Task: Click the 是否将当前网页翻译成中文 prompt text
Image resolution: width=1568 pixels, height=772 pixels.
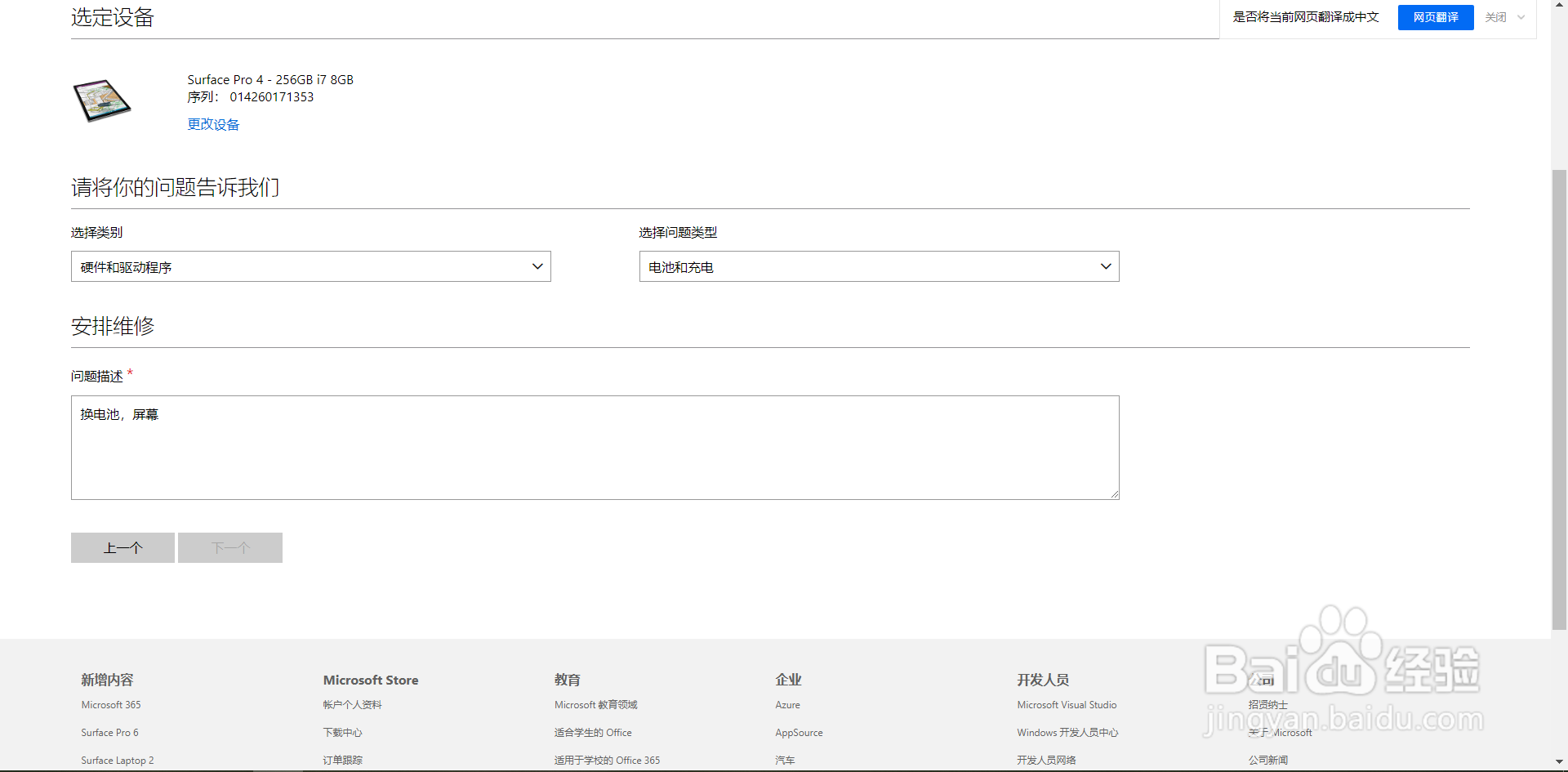Action: coord(1306,17)
